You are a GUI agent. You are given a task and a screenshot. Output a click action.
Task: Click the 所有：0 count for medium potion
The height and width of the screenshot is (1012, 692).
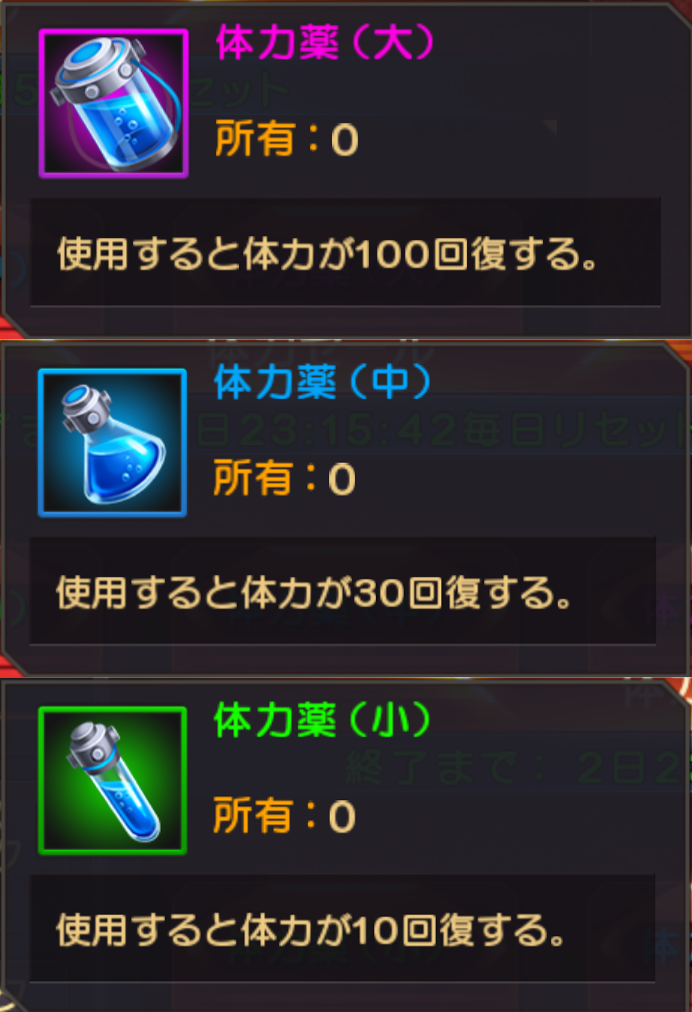285,478
